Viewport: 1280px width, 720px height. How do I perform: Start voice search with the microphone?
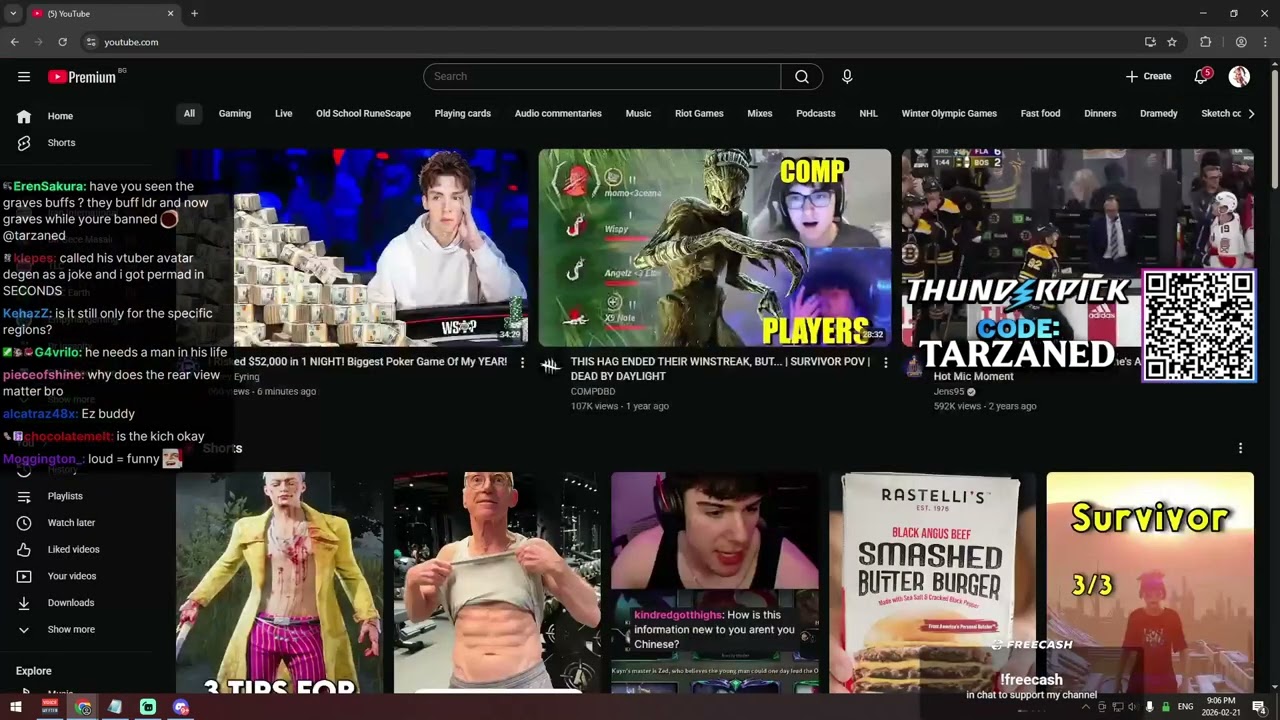(847, 77)
